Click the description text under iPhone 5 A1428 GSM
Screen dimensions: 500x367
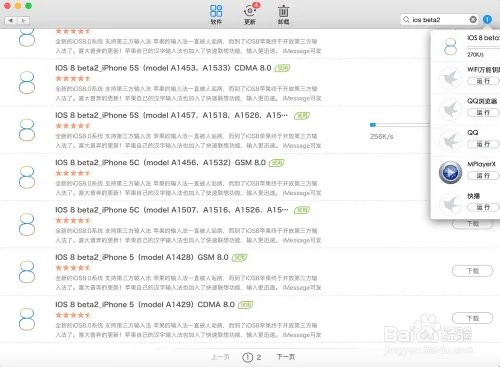coord(188,283)
